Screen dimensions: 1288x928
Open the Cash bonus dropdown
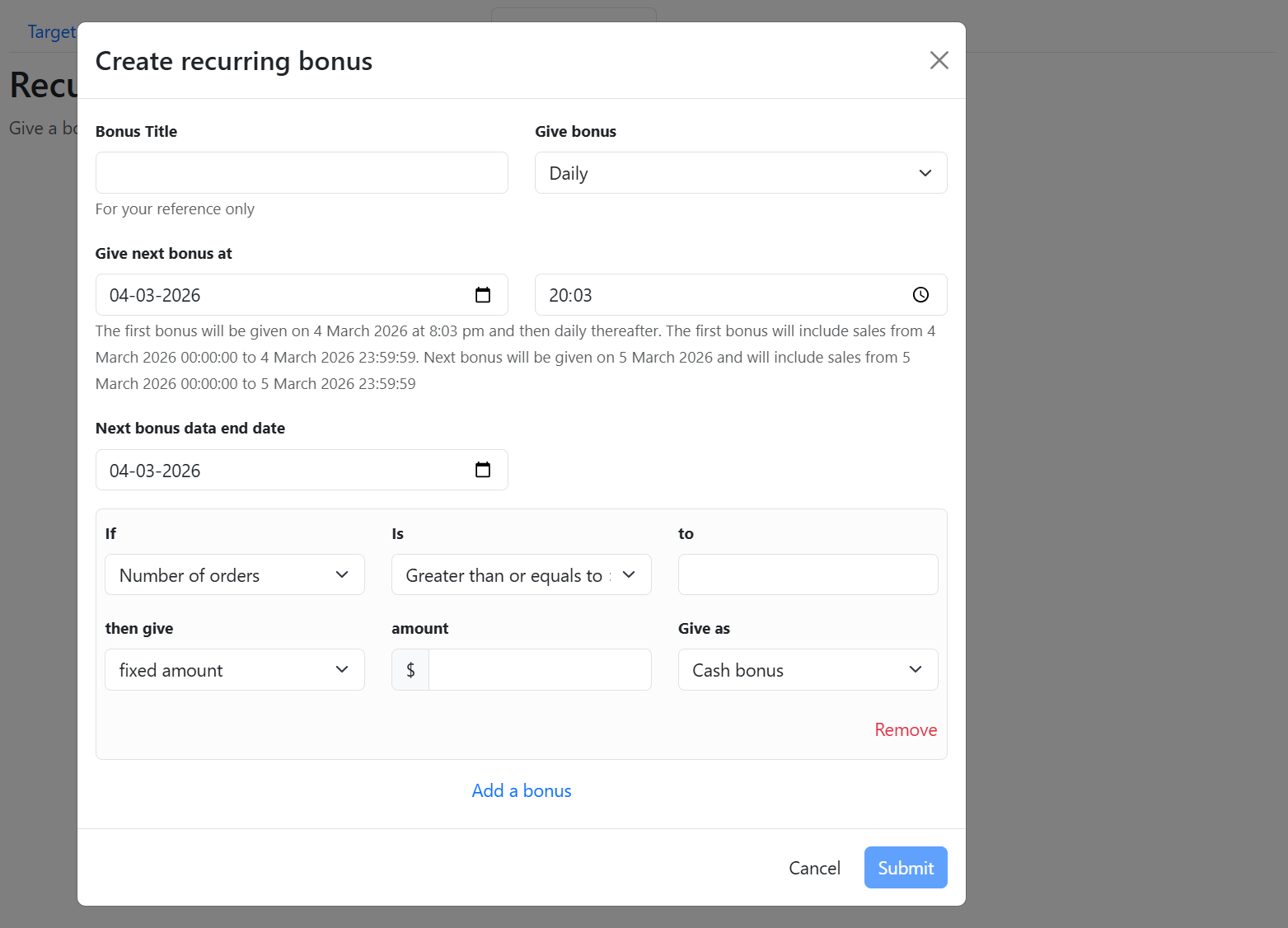(x=807, y=670)
